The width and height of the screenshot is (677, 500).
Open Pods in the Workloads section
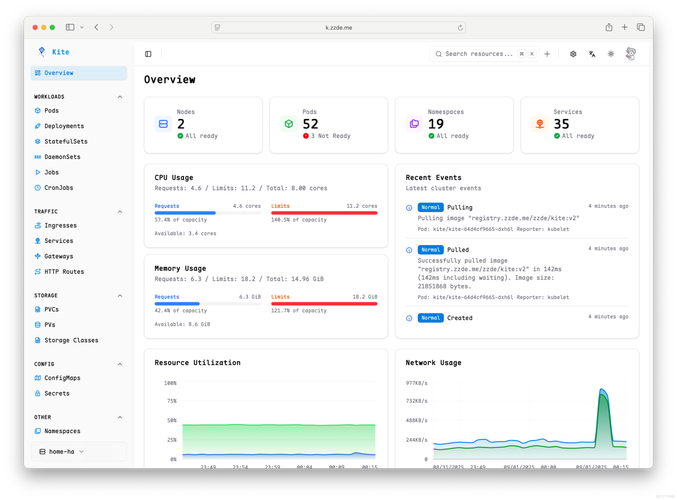pyautogui.click(x=51, y=111)
